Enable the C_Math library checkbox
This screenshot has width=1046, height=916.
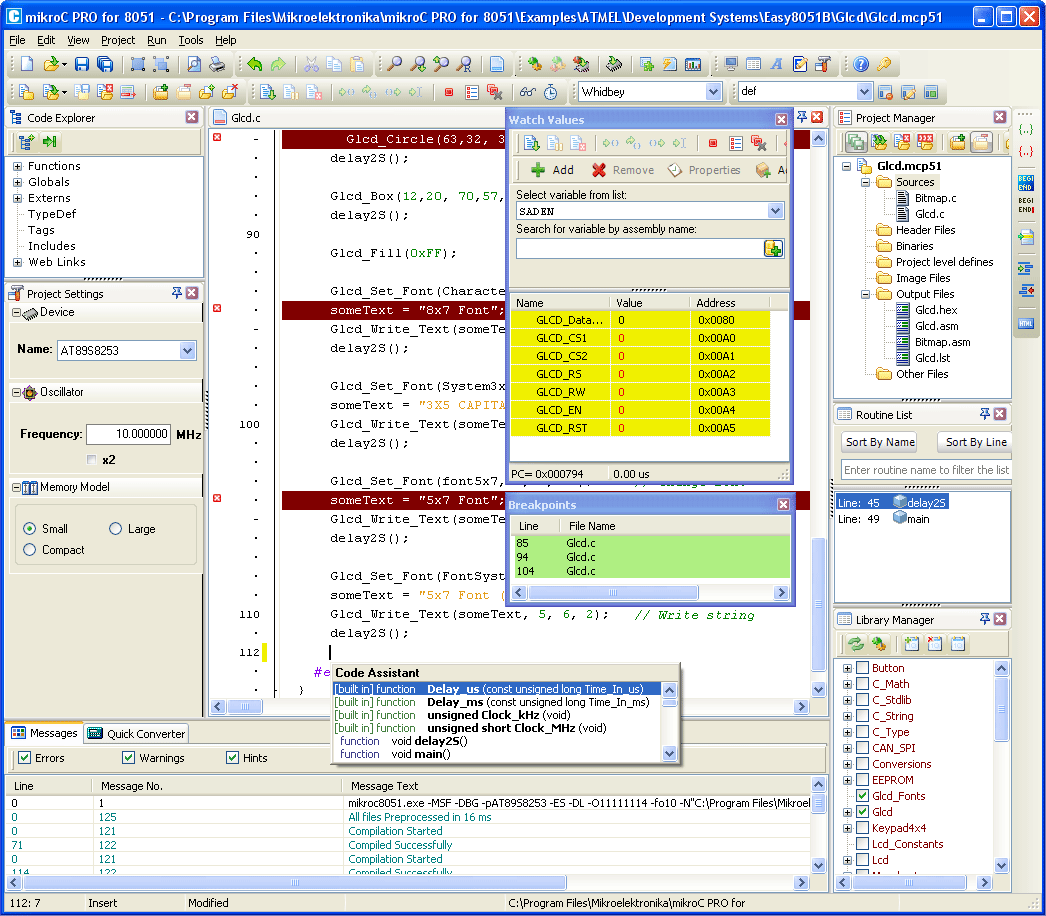[x=863, y=684]
